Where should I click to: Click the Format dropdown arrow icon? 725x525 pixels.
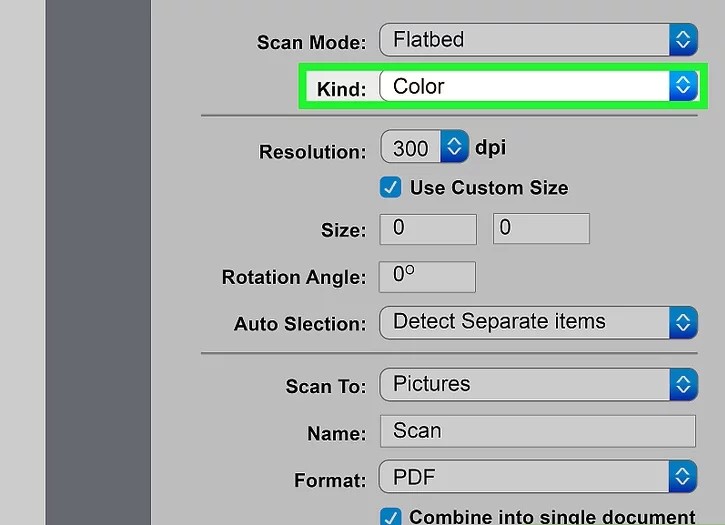683,476
